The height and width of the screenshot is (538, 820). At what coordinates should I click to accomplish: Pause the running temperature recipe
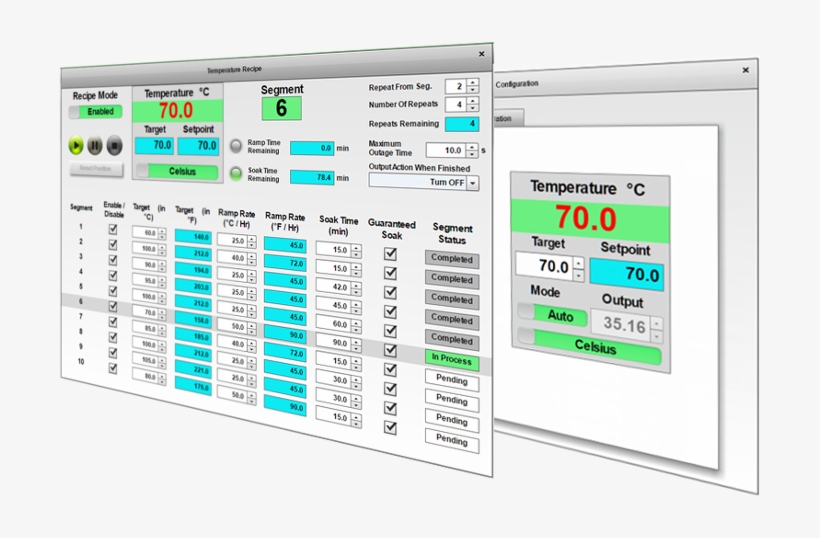94,145
